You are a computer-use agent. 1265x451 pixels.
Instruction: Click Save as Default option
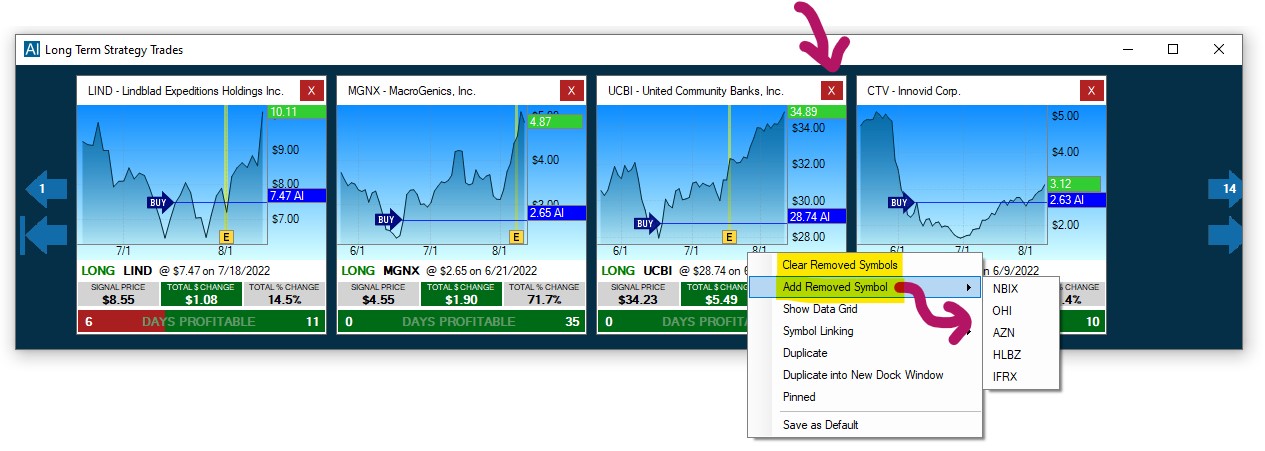click(x=820, y=425)
